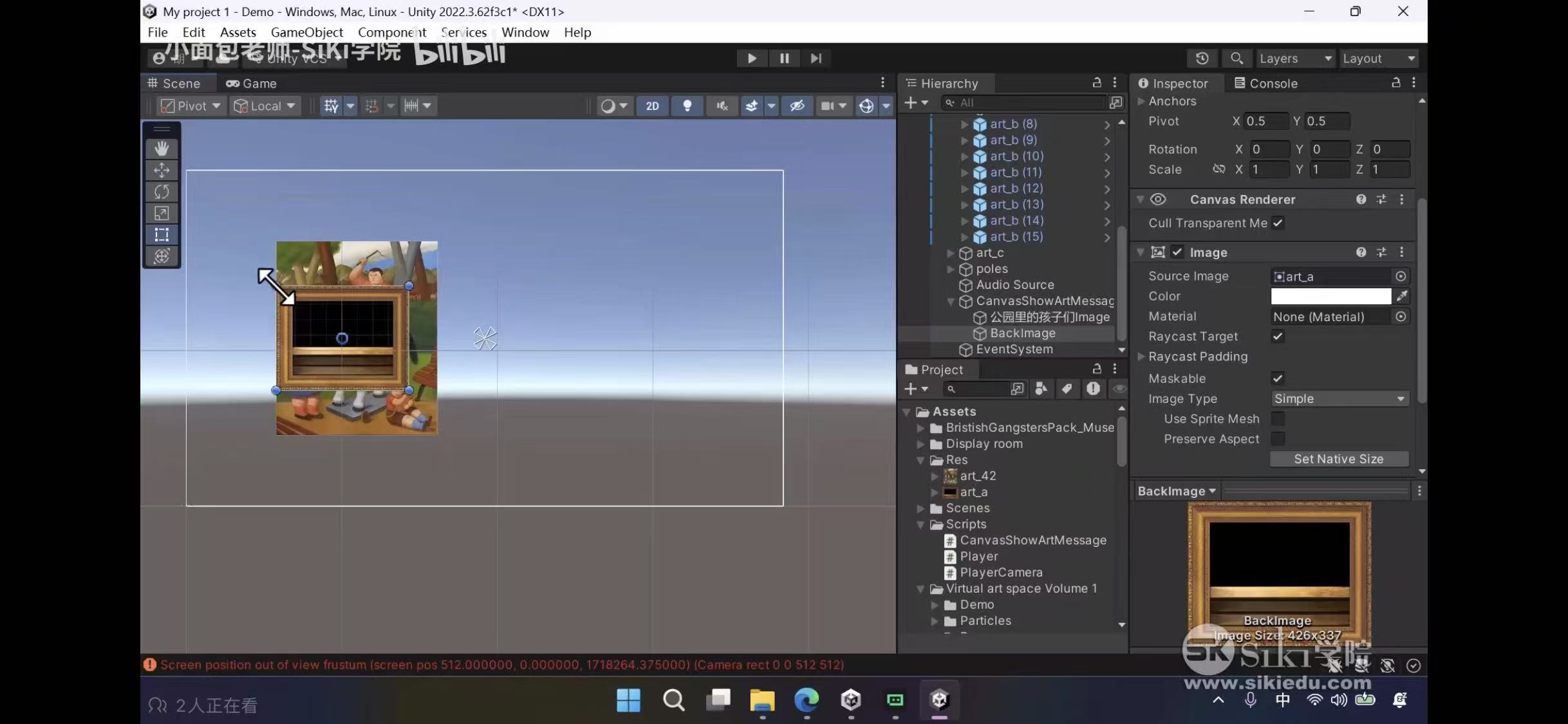Image resolution: width=1568 pixels, height=724 pixels.
Task: Open the Assets menu
Action: 238,32
